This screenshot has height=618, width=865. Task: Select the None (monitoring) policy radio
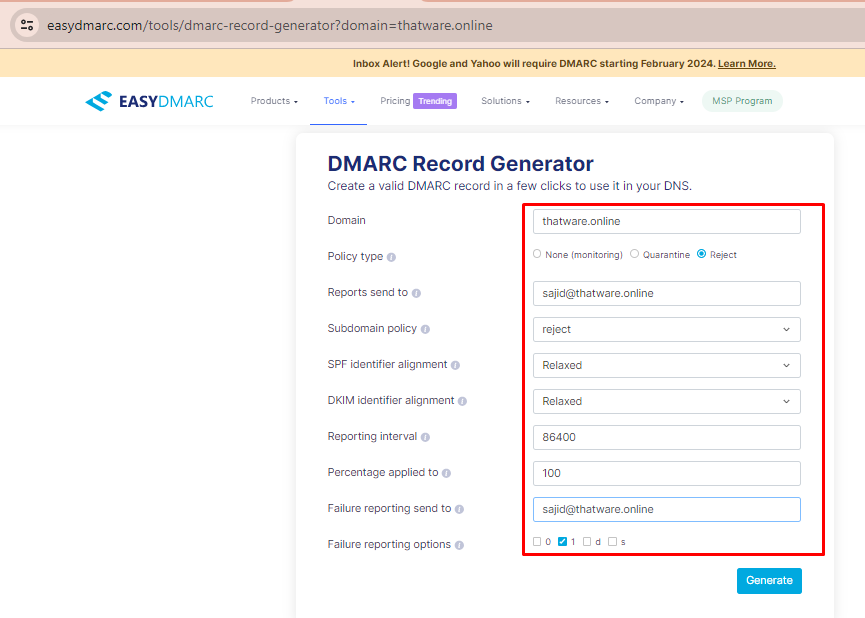[537, 254]
